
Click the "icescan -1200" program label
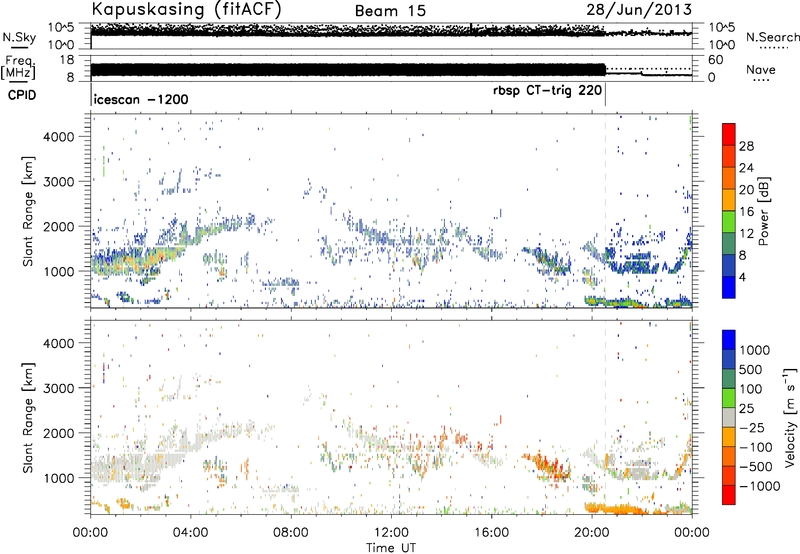[x=141, y=99]
